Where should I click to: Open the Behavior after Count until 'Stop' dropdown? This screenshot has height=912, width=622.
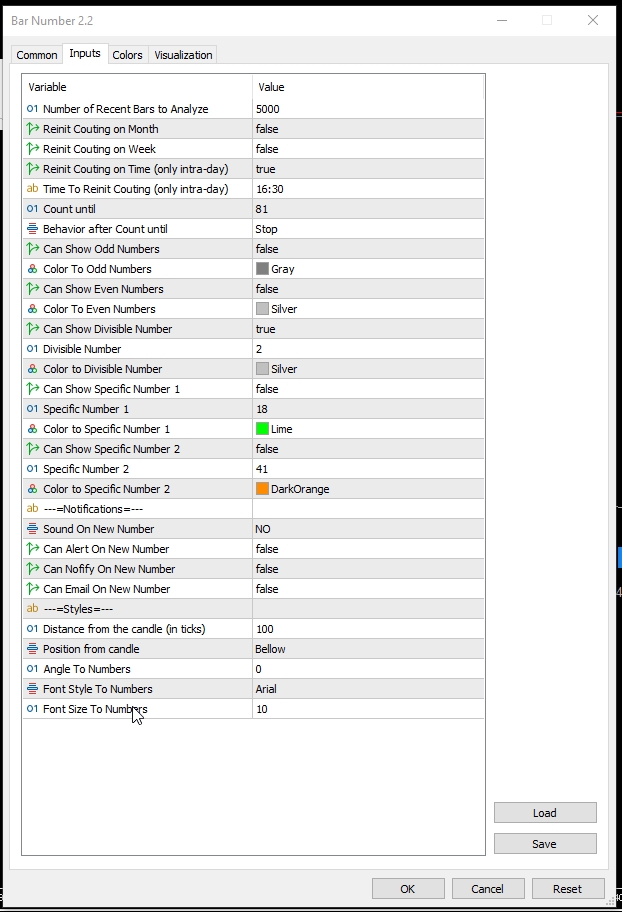point(367,229)
